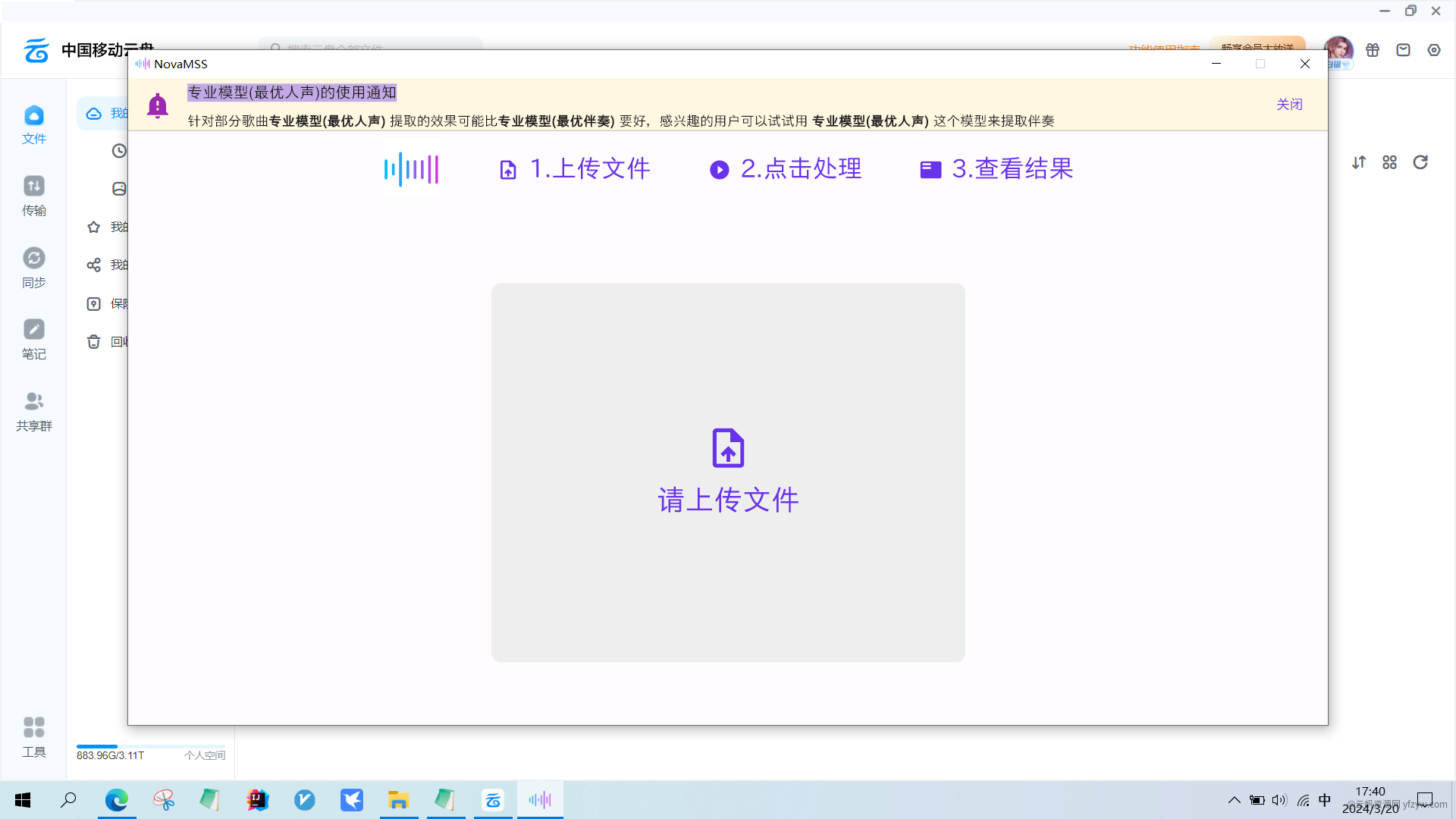
Task: Open the 同步 sync sidebar icon
Action: coord(33,268)
